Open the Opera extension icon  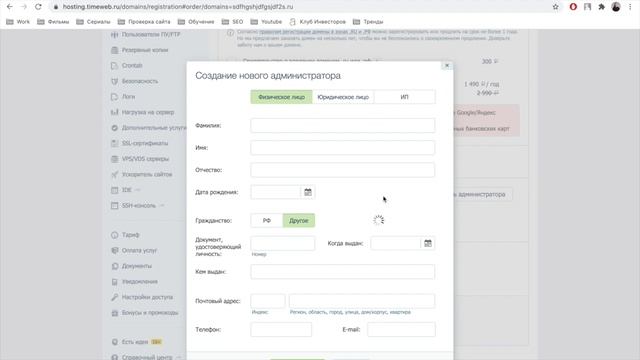coord(573,7)
